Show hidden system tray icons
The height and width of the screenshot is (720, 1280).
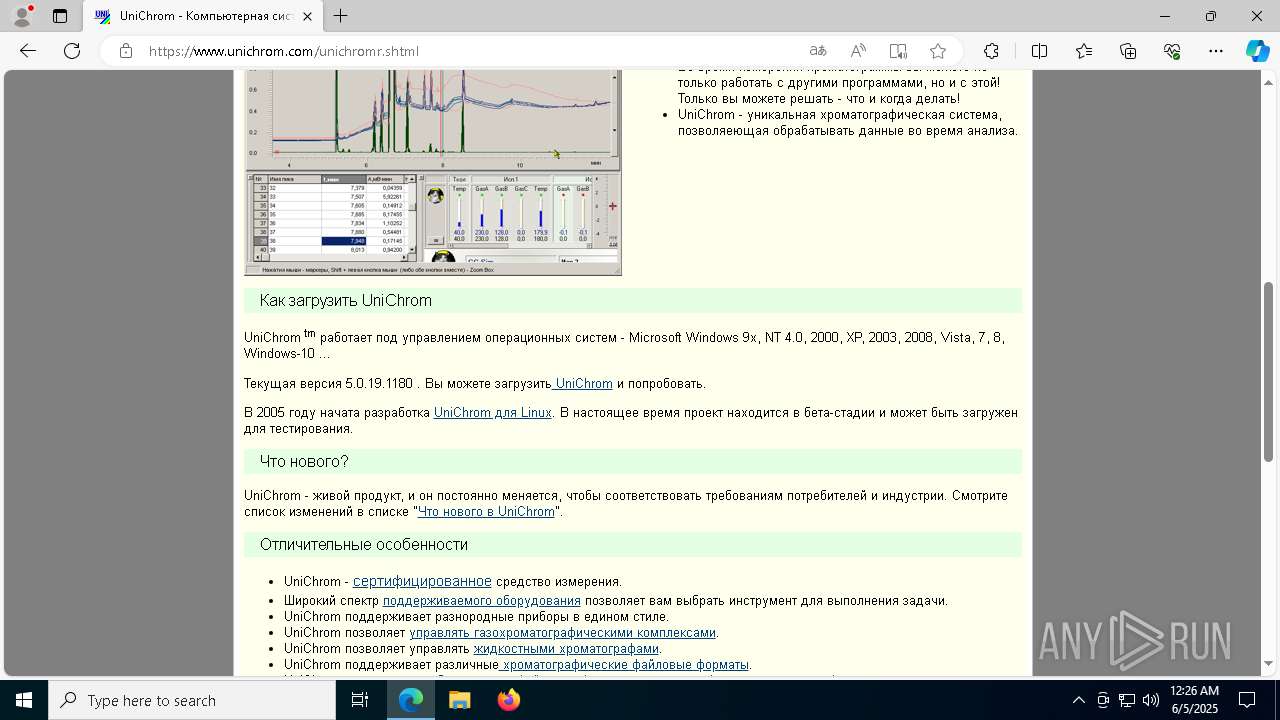pos(1078,700)
